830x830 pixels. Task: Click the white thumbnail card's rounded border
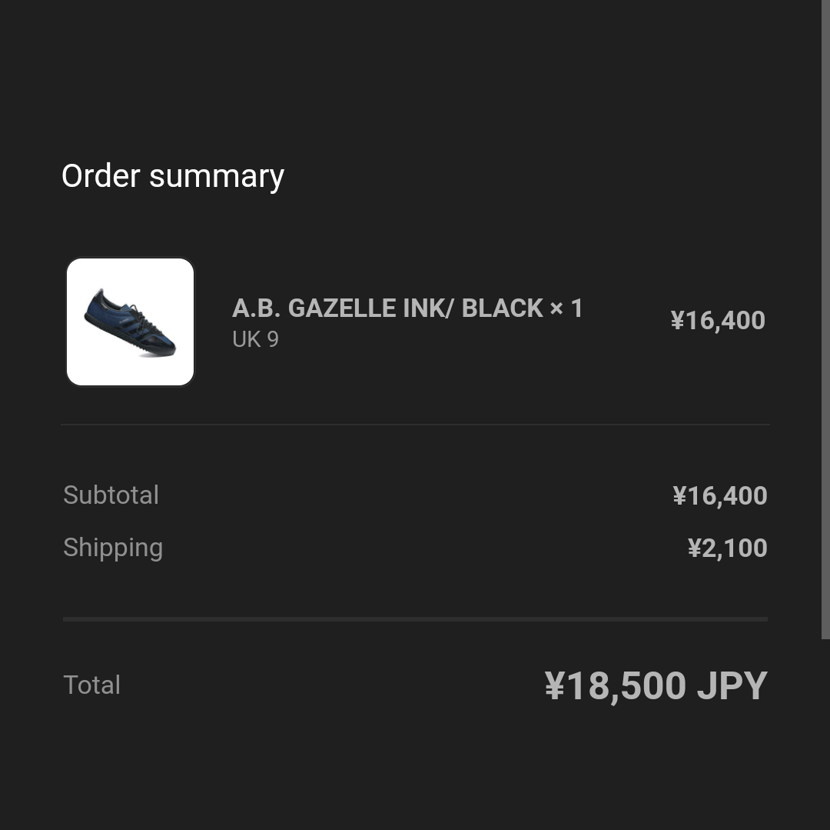[130, 259]
